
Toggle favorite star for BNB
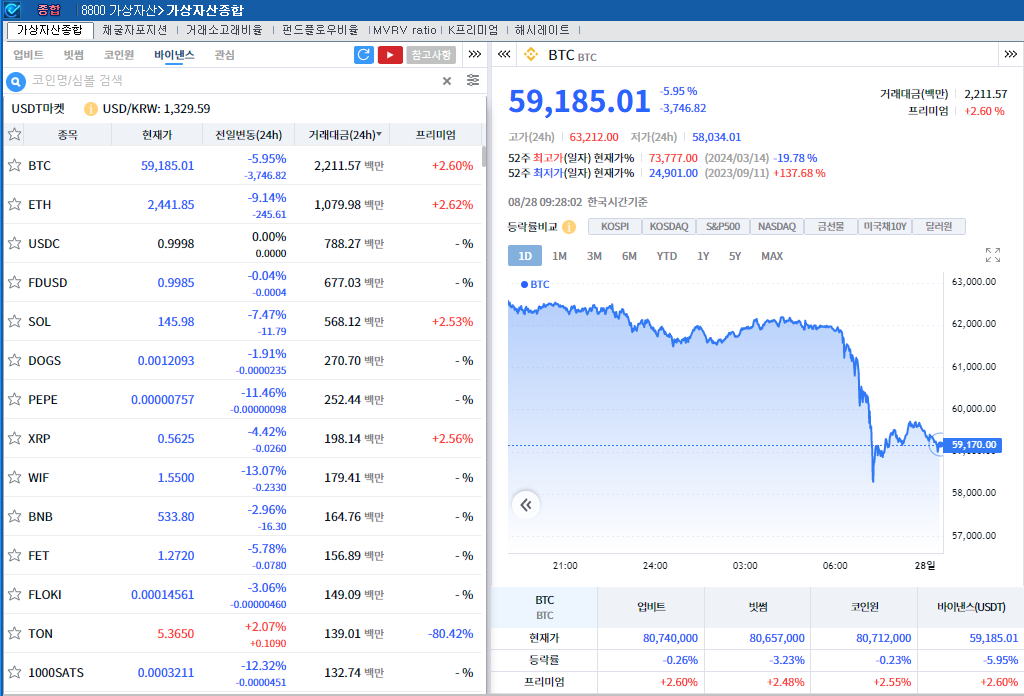(x=14, y=516)
